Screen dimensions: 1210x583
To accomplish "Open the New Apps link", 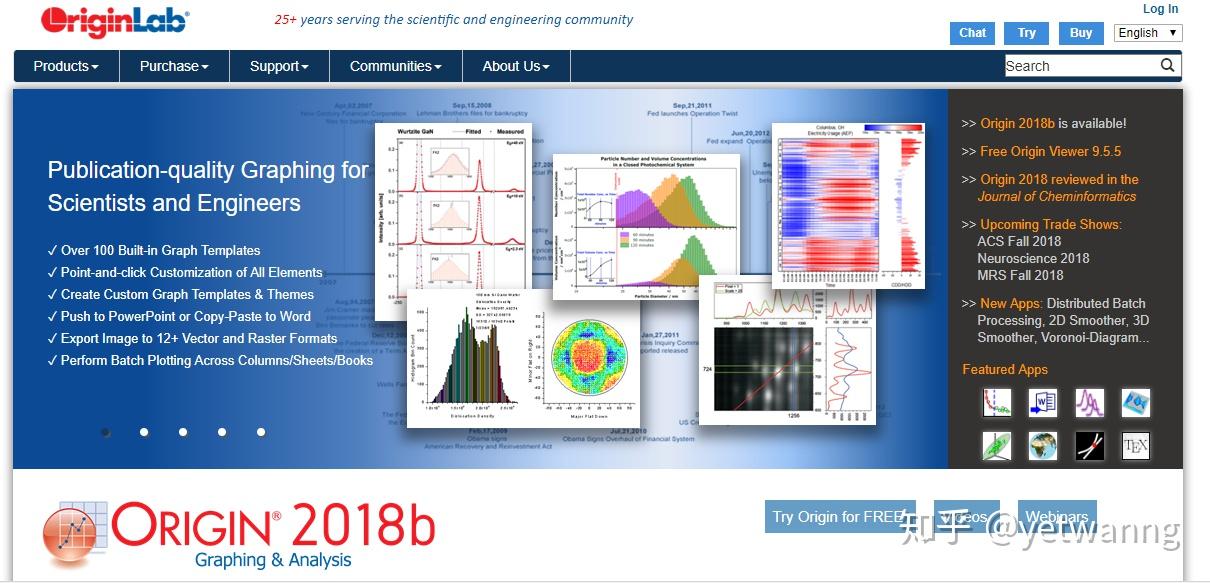I will point(1011,303).
